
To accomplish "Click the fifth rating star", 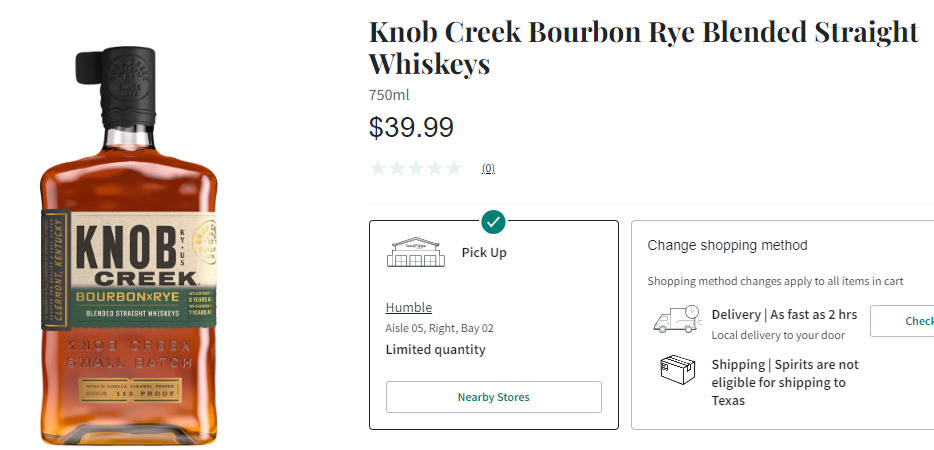I will [454, 168].
